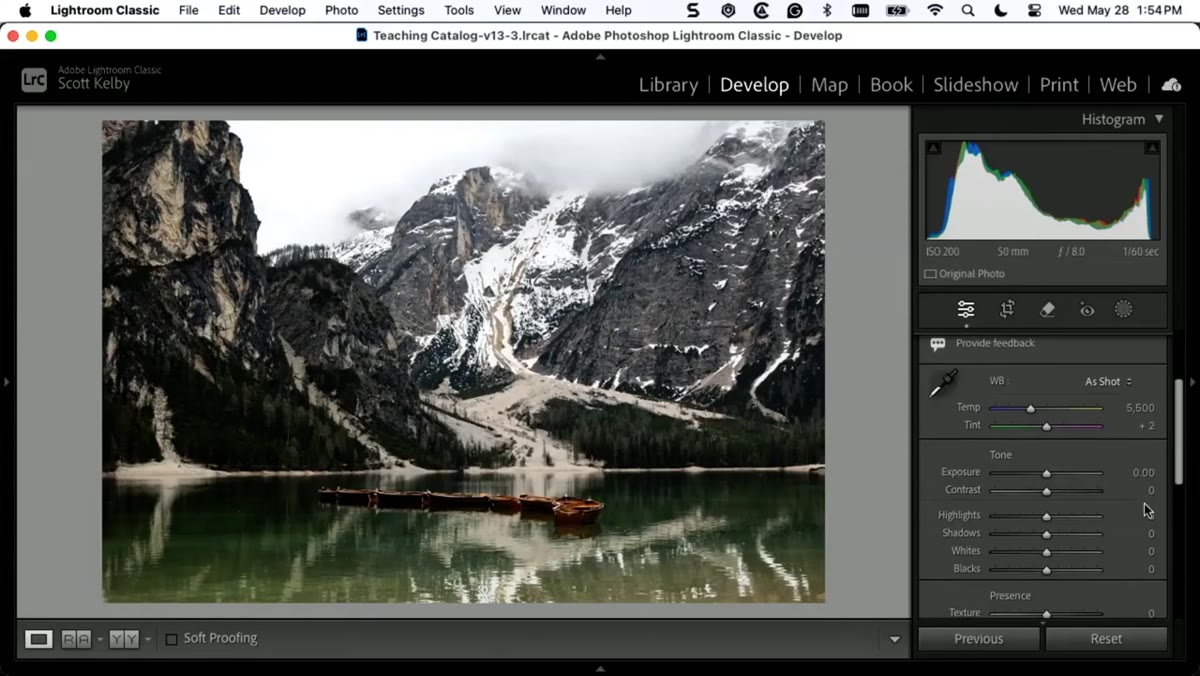Switch to the Print module
This screenshot has height=676, width=1200.
click(x=1059, y=85)
